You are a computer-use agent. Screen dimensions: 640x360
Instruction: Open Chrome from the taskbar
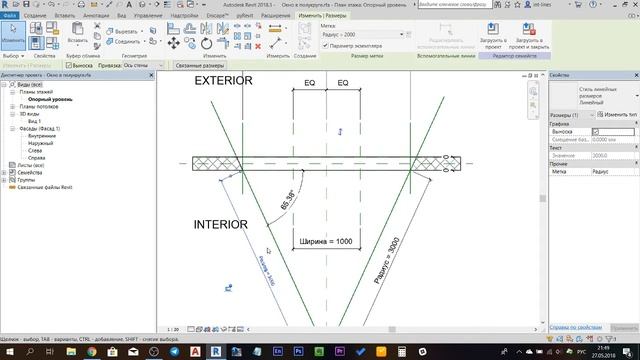(91, 351)
